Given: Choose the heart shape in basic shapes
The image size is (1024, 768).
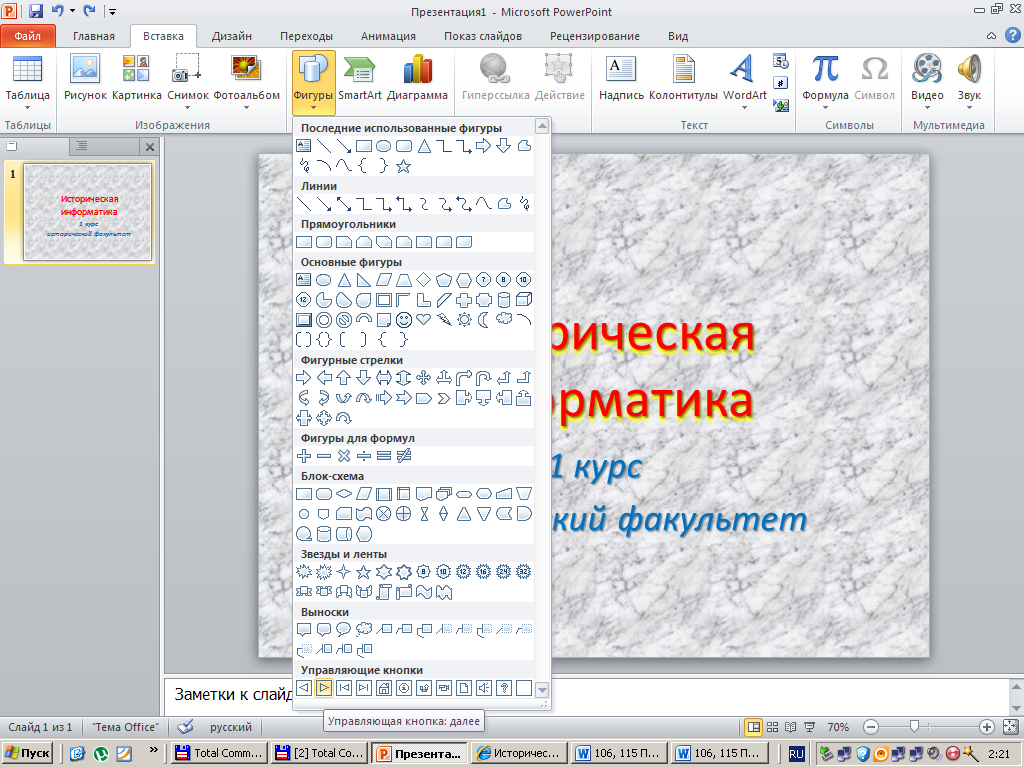Looking at the screenshot, I should 424,320.
